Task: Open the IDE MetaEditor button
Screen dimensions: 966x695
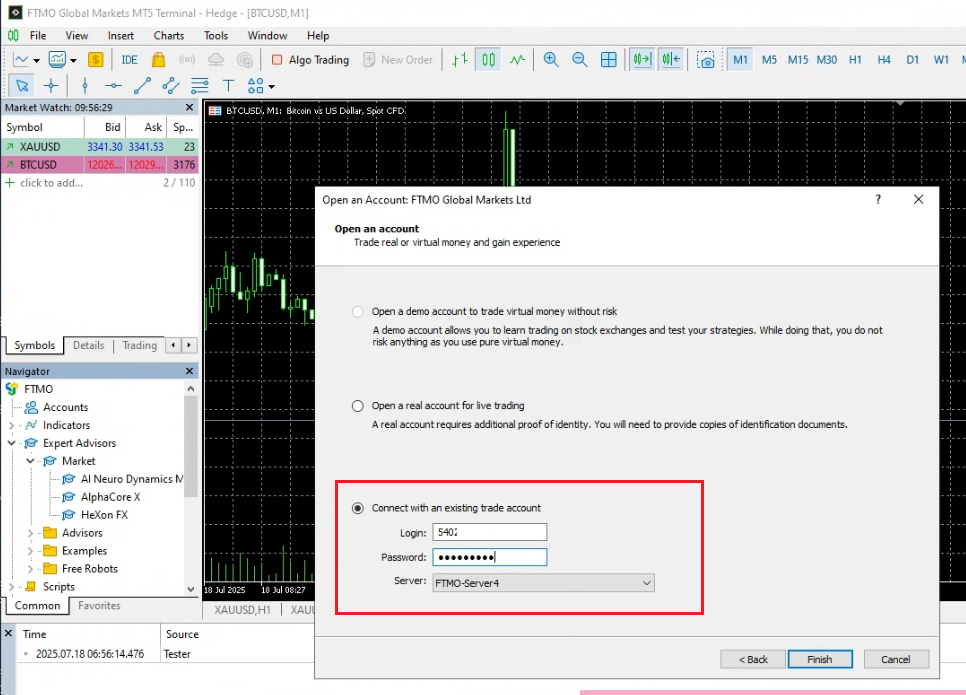Action: tap(129, 60)
